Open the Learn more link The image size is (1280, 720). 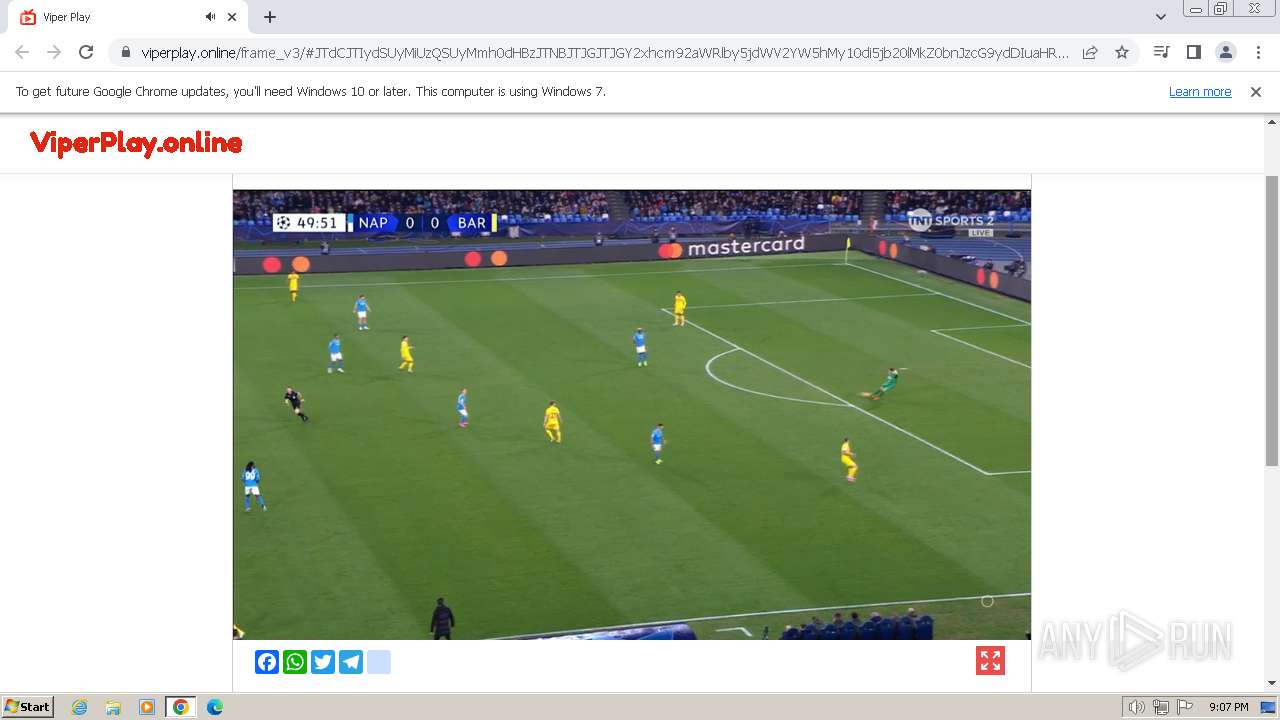pos(1200,91)
